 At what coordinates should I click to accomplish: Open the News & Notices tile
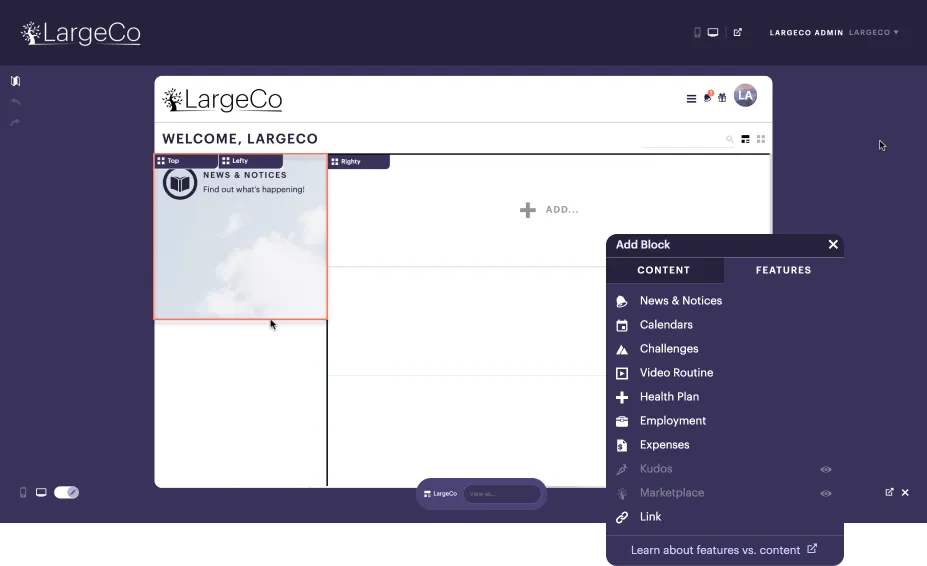click(x=241, y=237)
